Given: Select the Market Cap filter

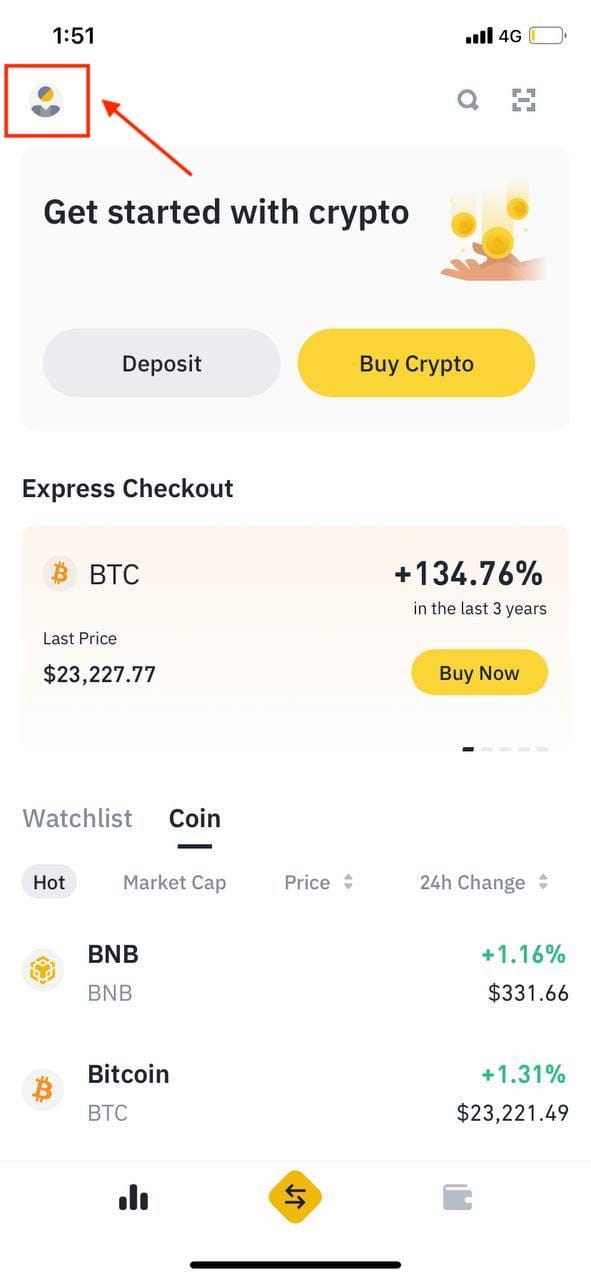Looking at the screenshot, I should pyautogui.click(x=174, y=882).
